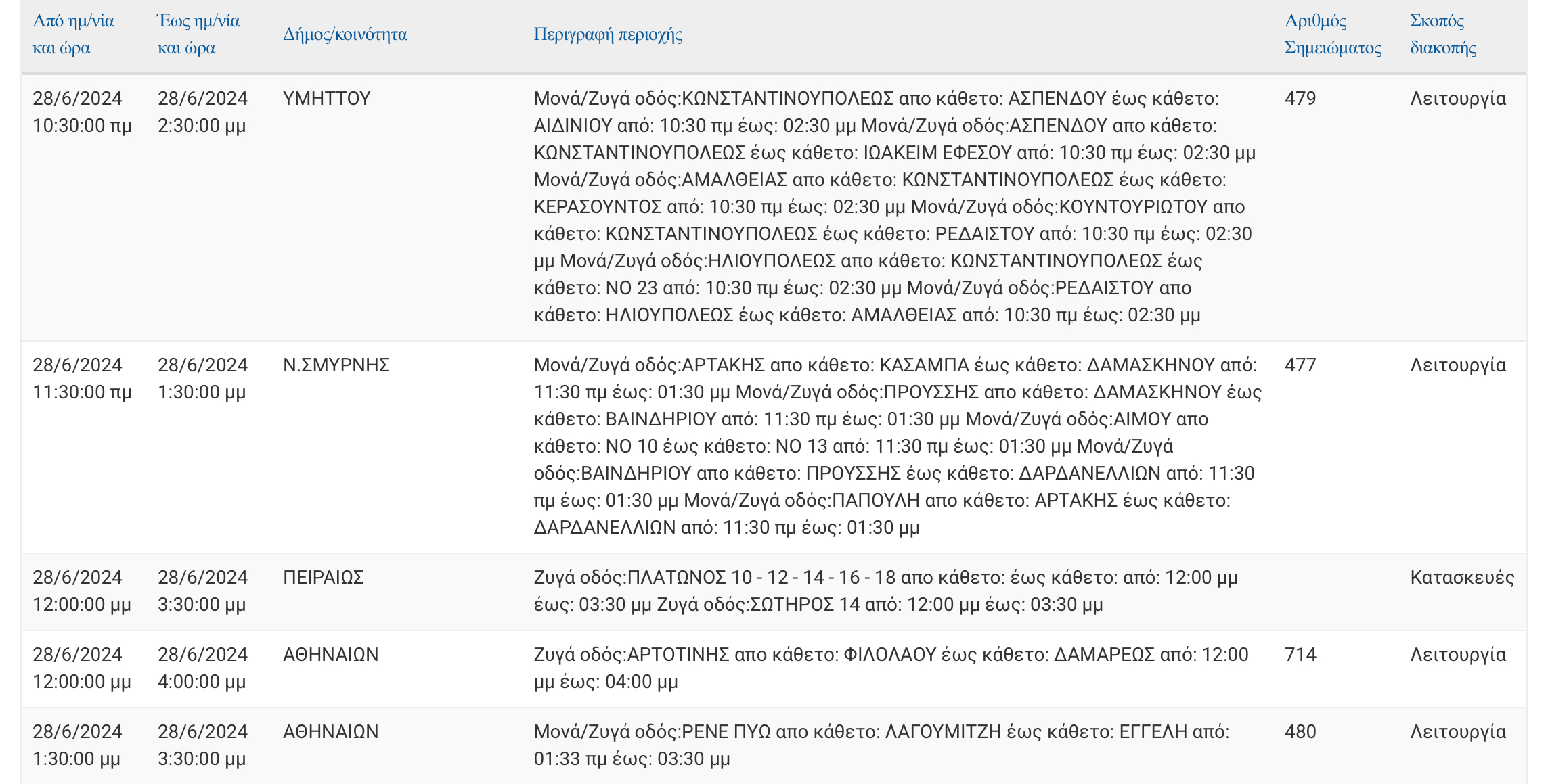Click the ΚΩΝΣΤΑΝΤΙΝΟΥΠΟΛΕΩΣ area description for ΥΜΗΤΤΟΥ
The height and width of the screenshot is (784, 1548).
click(895, 207)
